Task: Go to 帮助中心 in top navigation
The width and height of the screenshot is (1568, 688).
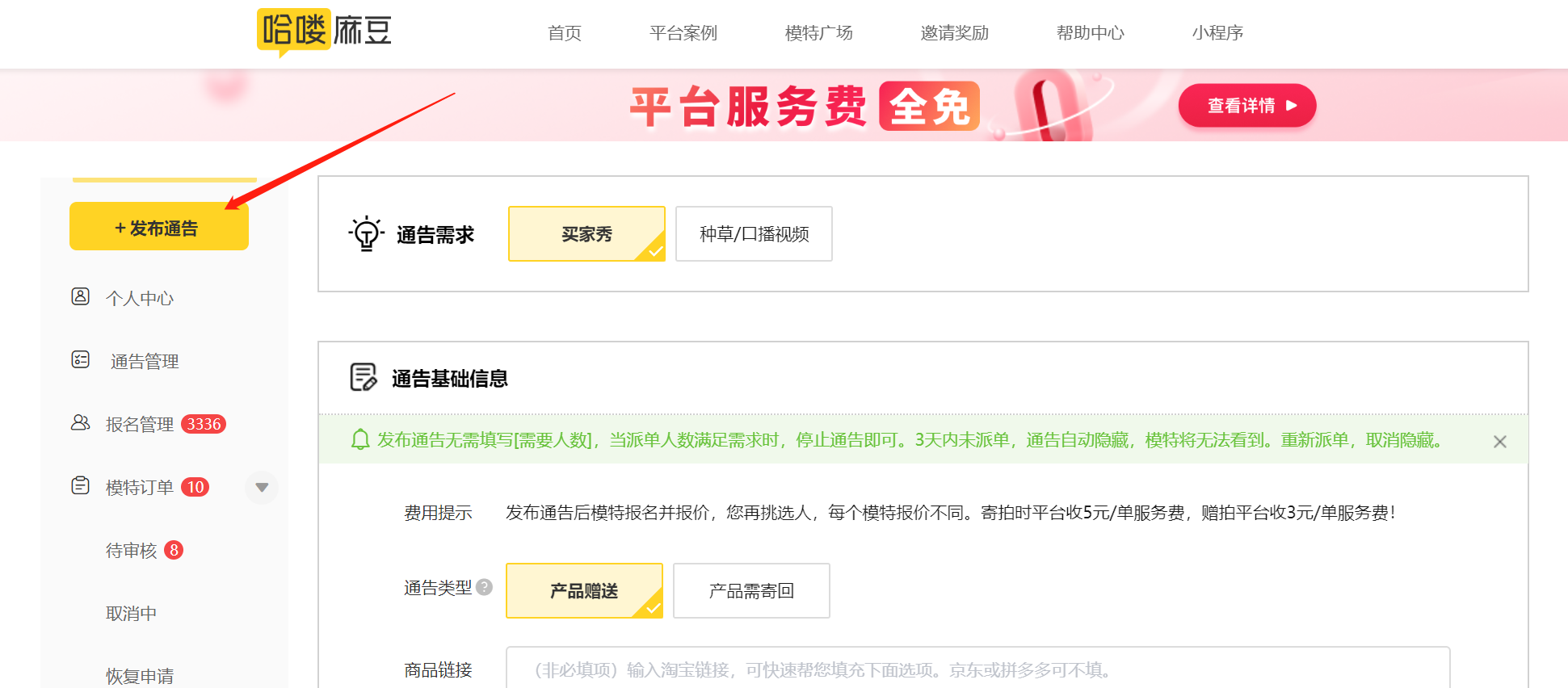Action: [x=1090, y=33]
